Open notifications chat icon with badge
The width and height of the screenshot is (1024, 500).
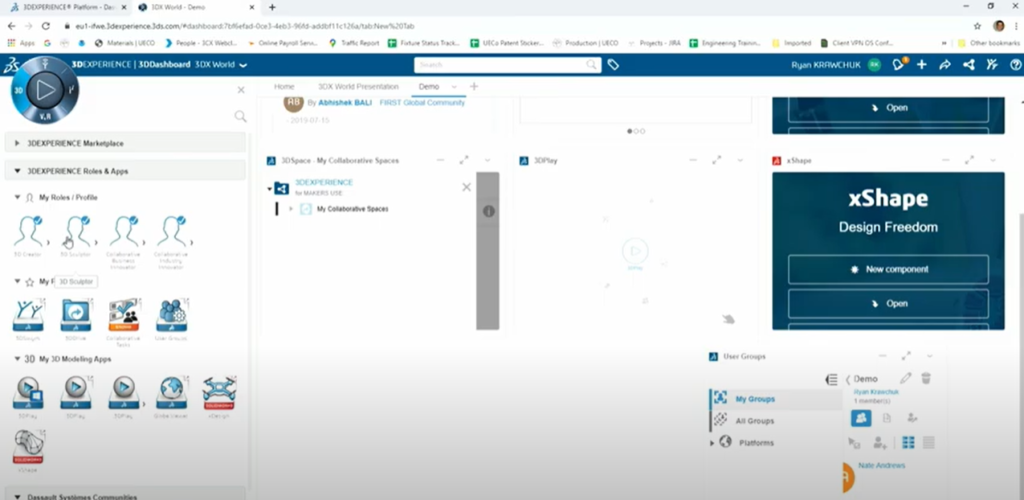pyautogui.click(x=899, y=65)
